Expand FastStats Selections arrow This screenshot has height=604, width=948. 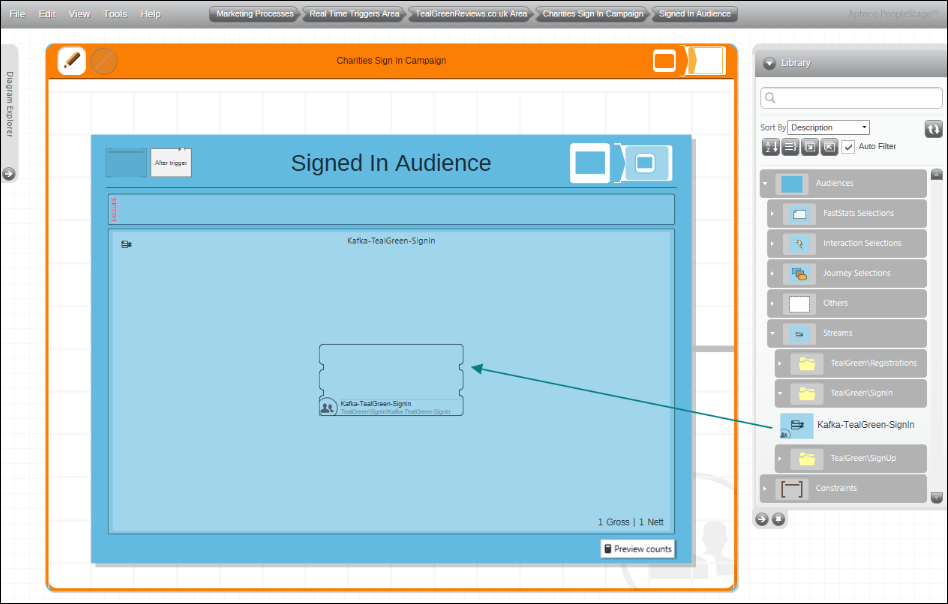pos(773,213)
